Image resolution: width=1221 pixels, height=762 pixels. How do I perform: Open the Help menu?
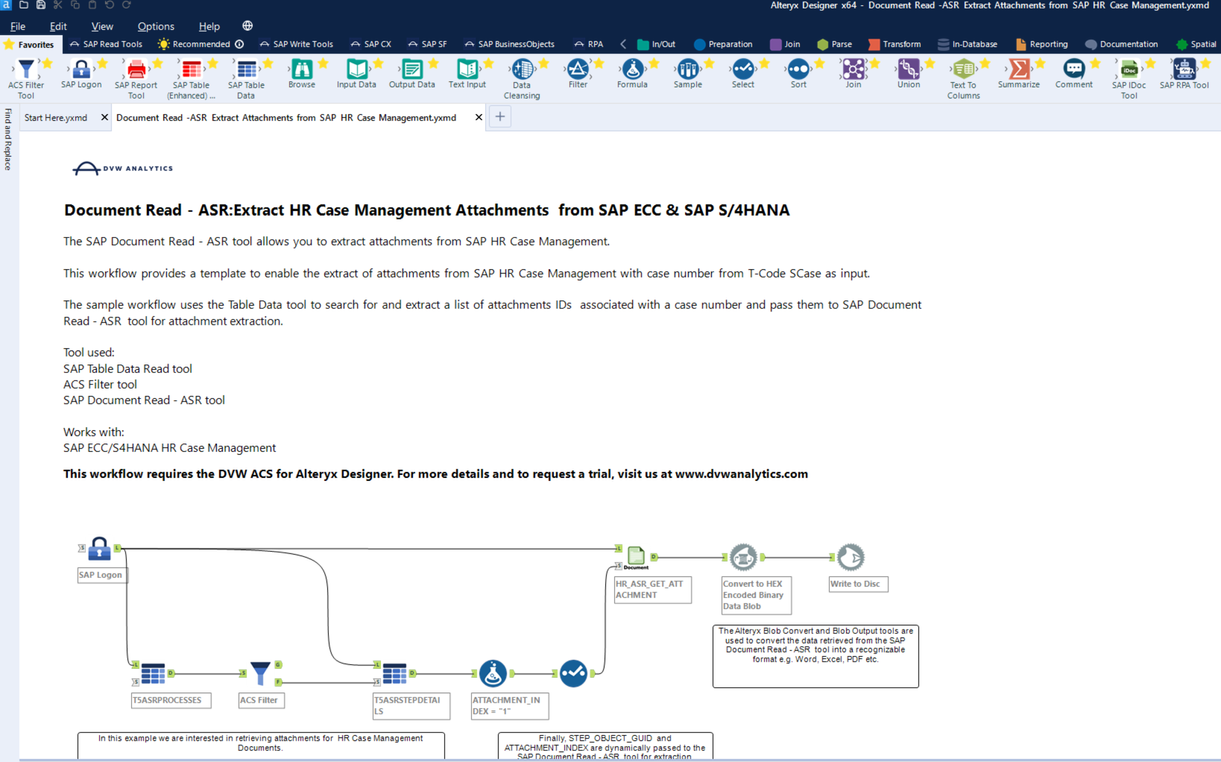point(209,26)
